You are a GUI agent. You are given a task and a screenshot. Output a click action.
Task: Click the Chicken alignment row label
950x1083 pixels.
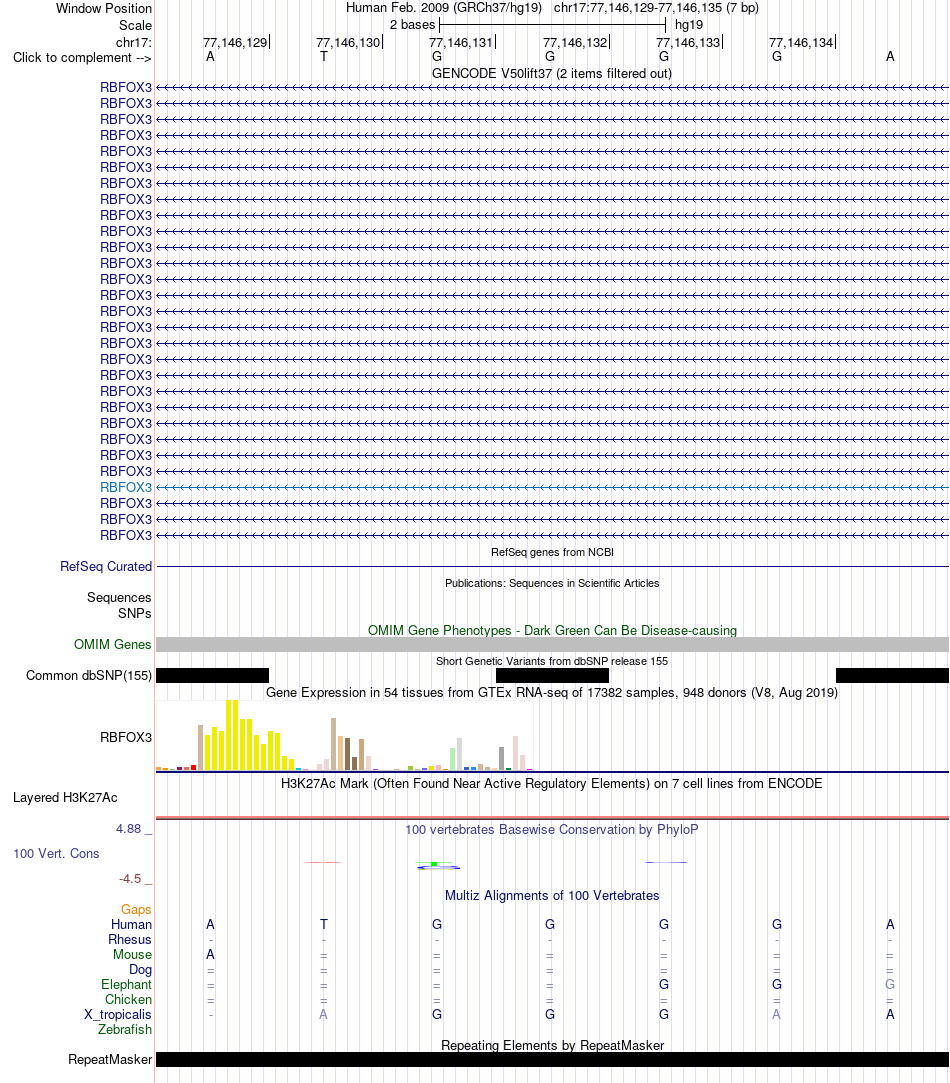(129, 999)
